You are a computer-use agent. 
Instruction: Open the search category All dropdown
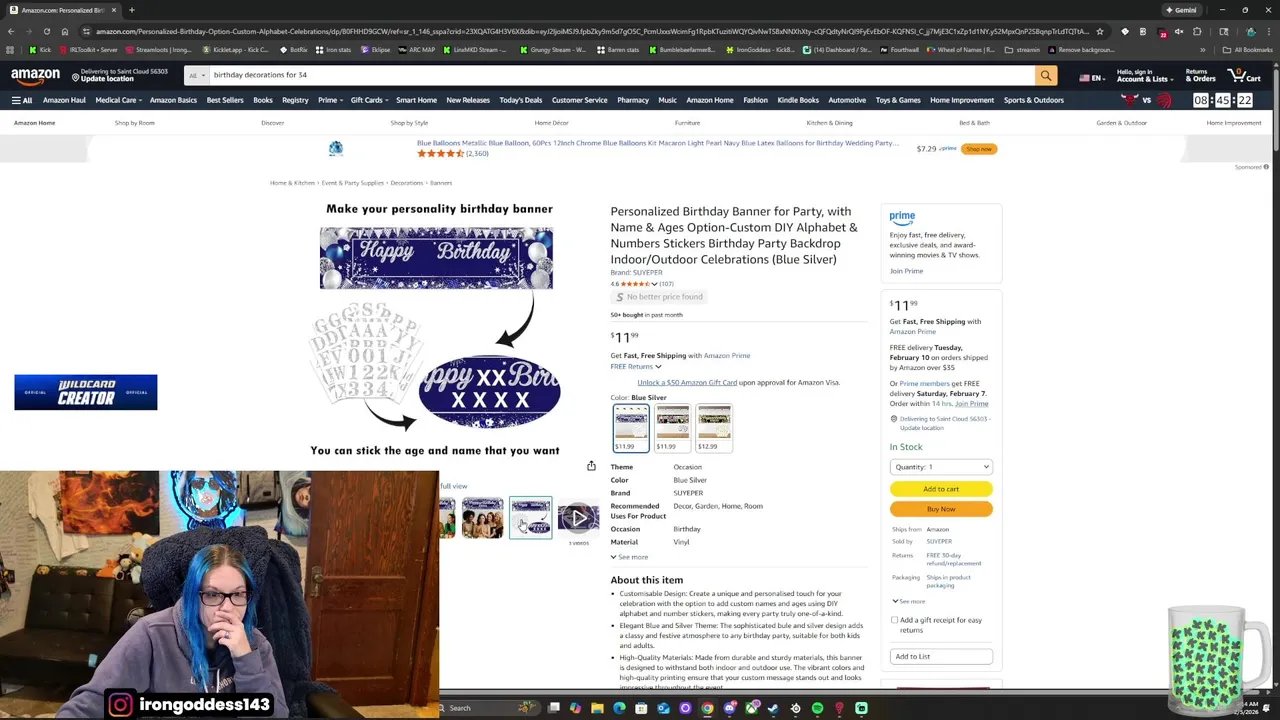pos(197,75)
